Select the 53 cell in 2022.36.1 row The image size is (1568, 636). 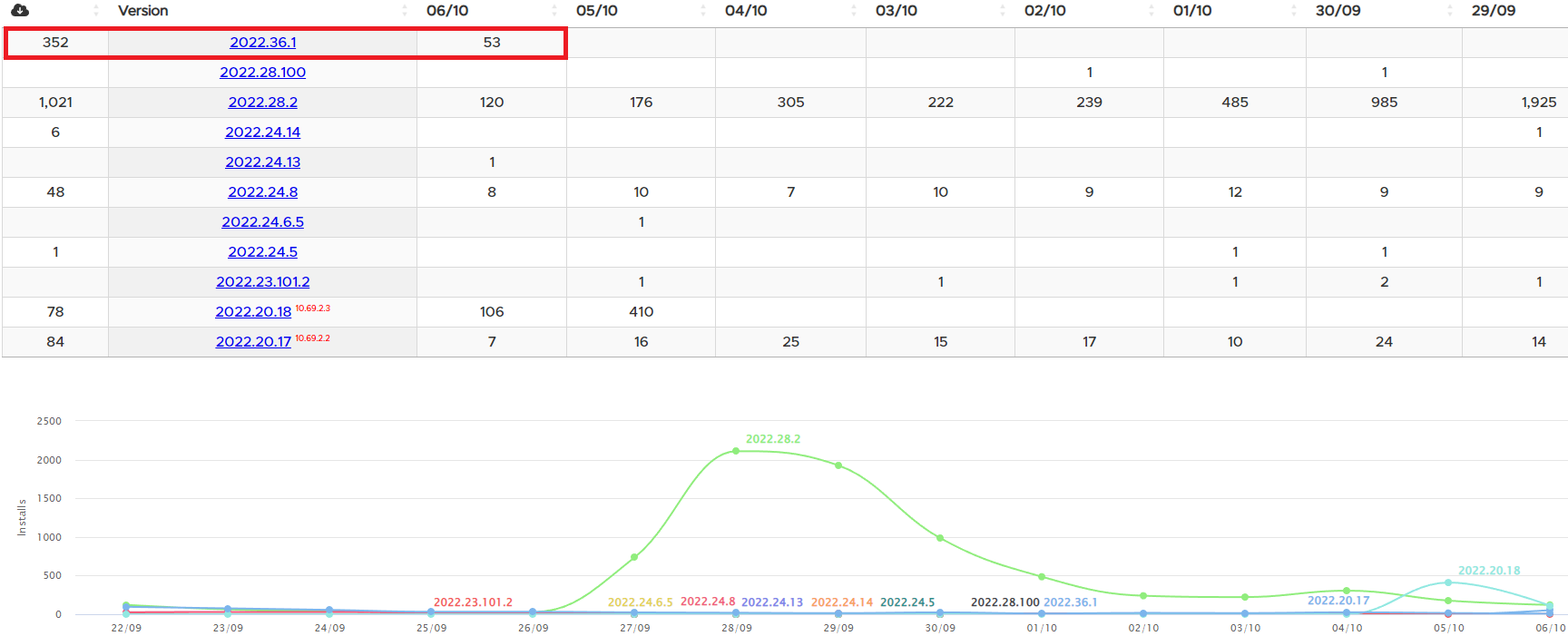coord(492,43)
